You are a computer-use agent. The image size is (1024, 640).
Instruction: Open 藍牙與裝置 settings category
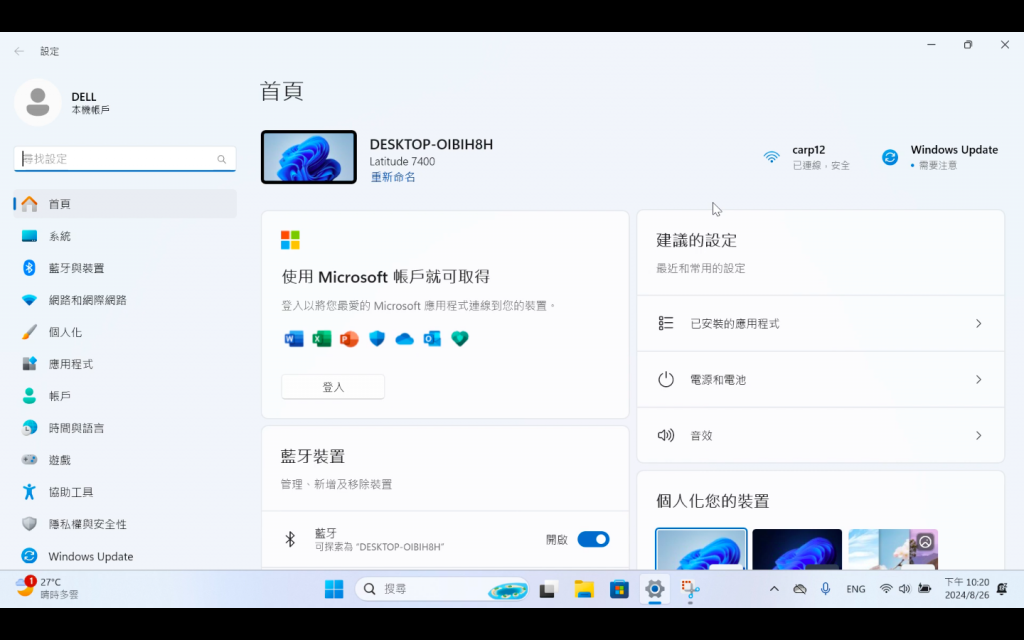[x=125, y=268]
